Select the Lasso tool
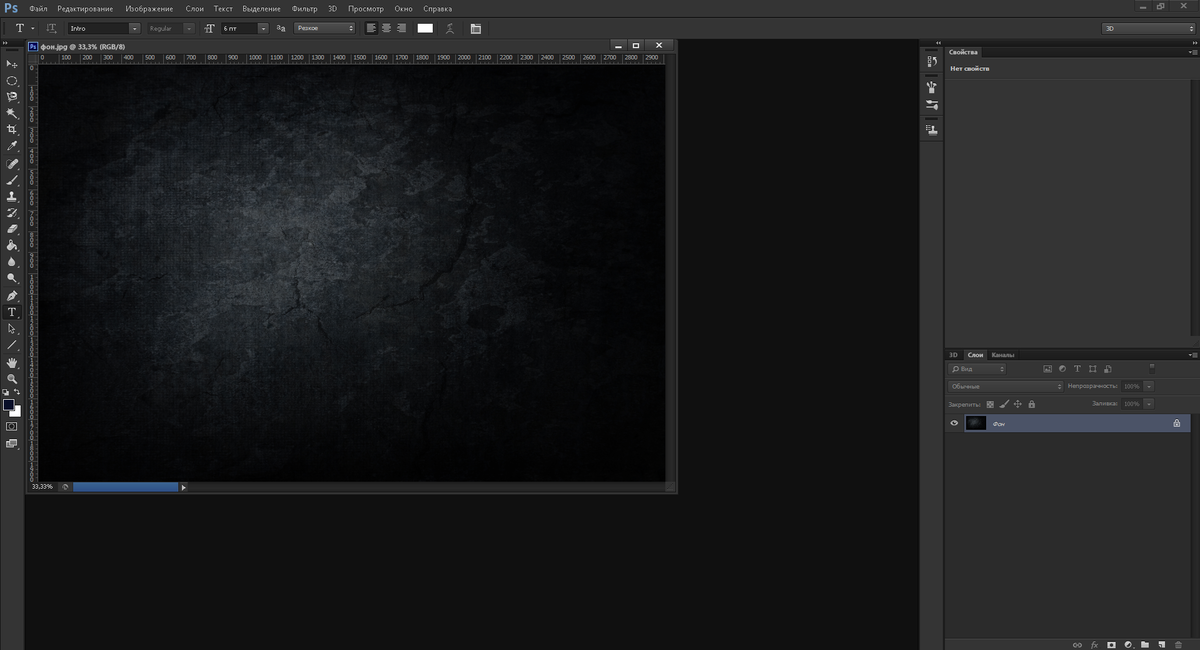The width and height of the screenshot is (1200, 650). [12, 97]
